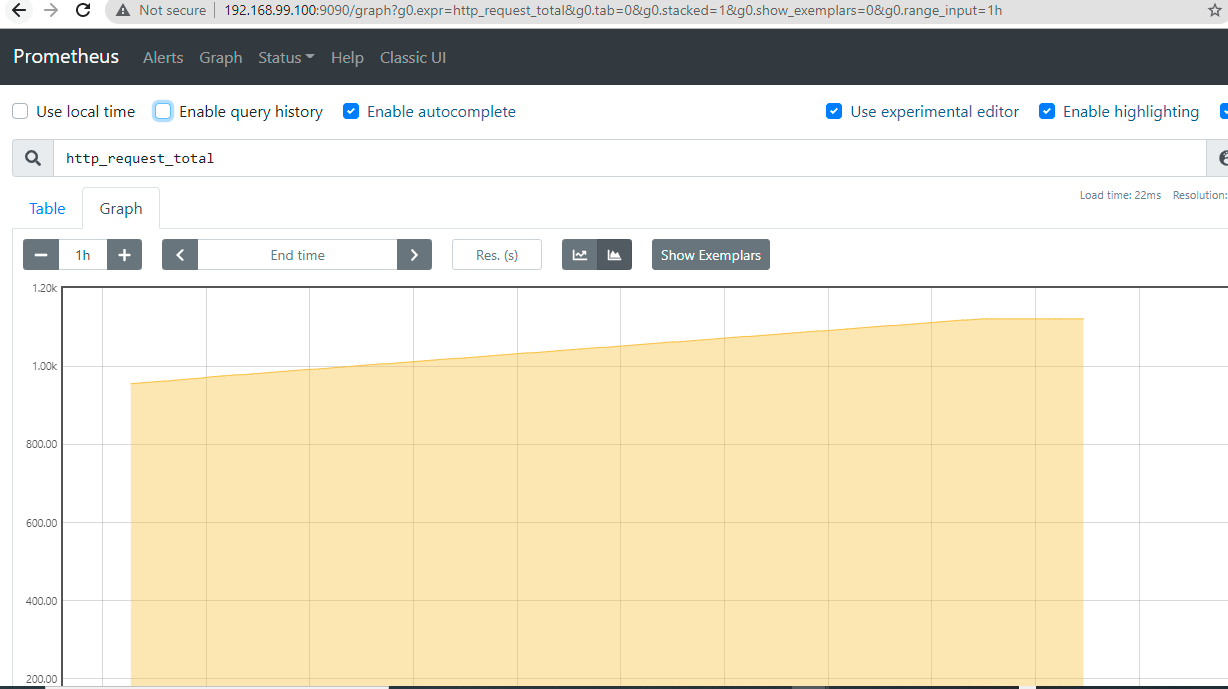Reload the page in the browser
The height and width of the screenshot is (689, 1228).
click(82, 11)
